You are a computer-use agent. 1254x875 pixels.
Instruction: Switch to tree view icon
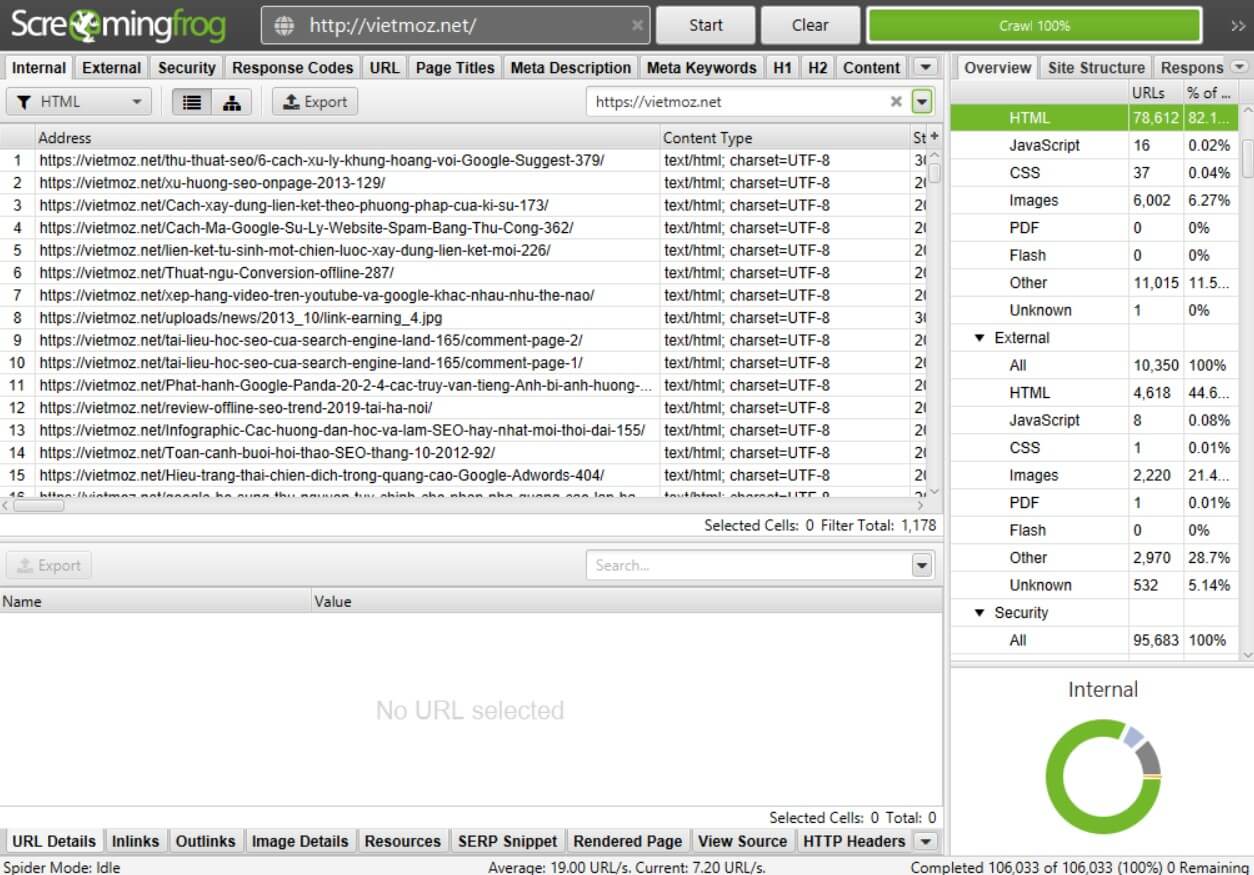[231, 102]
